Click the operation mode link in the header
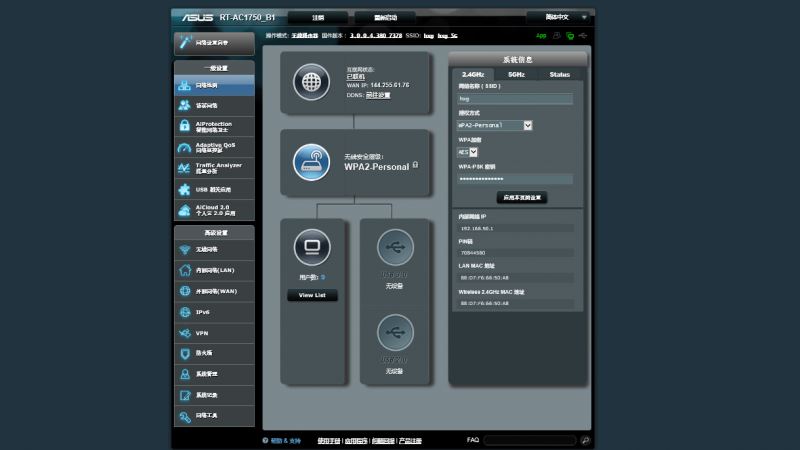800x450 pixels. (x=305, y=36)
